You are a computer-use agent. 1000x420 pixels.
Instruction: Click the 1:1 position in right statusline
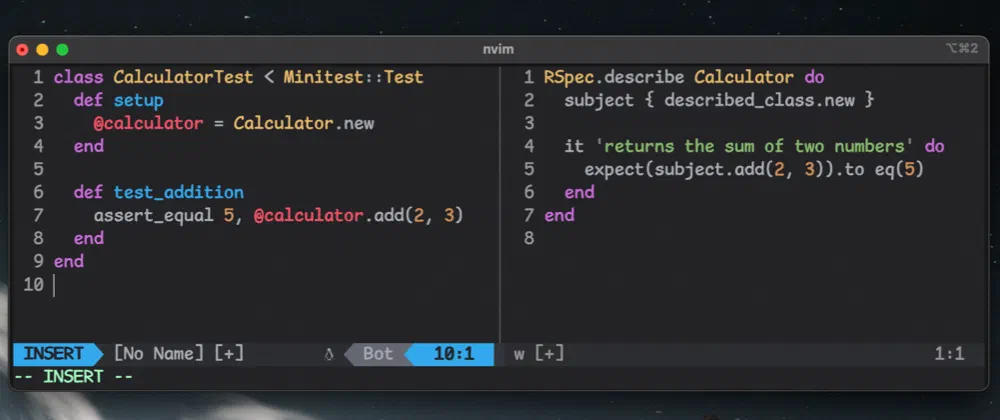(x=949, y=354)
